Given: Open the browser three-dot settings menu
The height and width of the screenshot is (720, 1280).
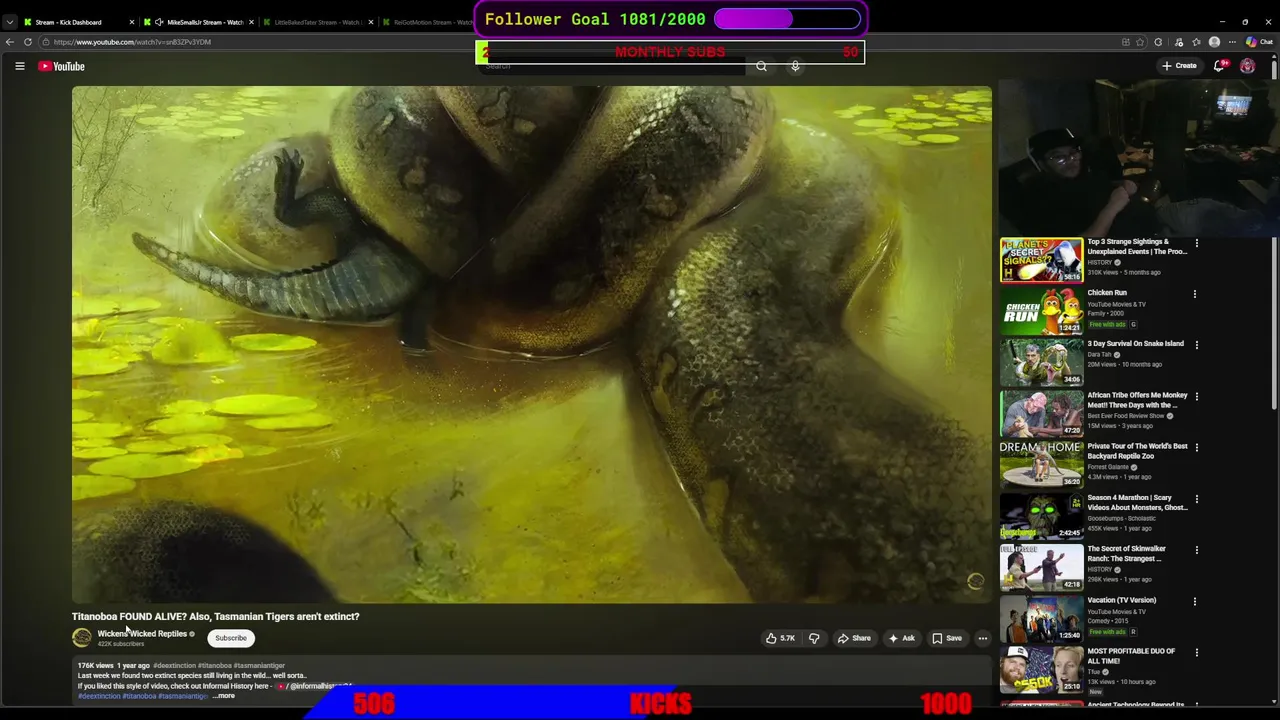Looking at the screenshot, I should click(x=1232, y=42).
